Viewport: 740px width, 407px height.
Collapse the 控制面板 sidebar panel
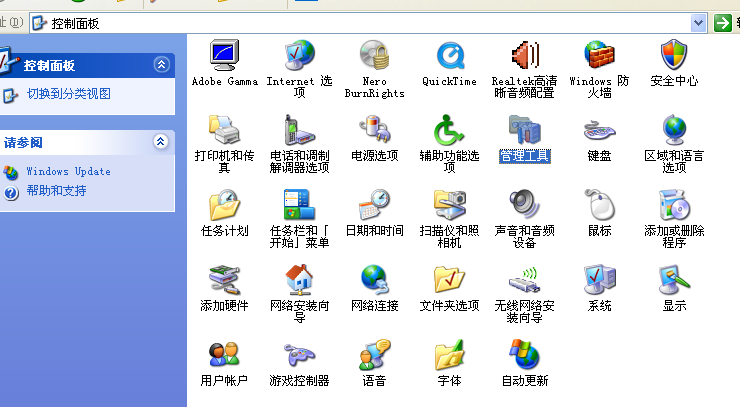tap(161, 65)
